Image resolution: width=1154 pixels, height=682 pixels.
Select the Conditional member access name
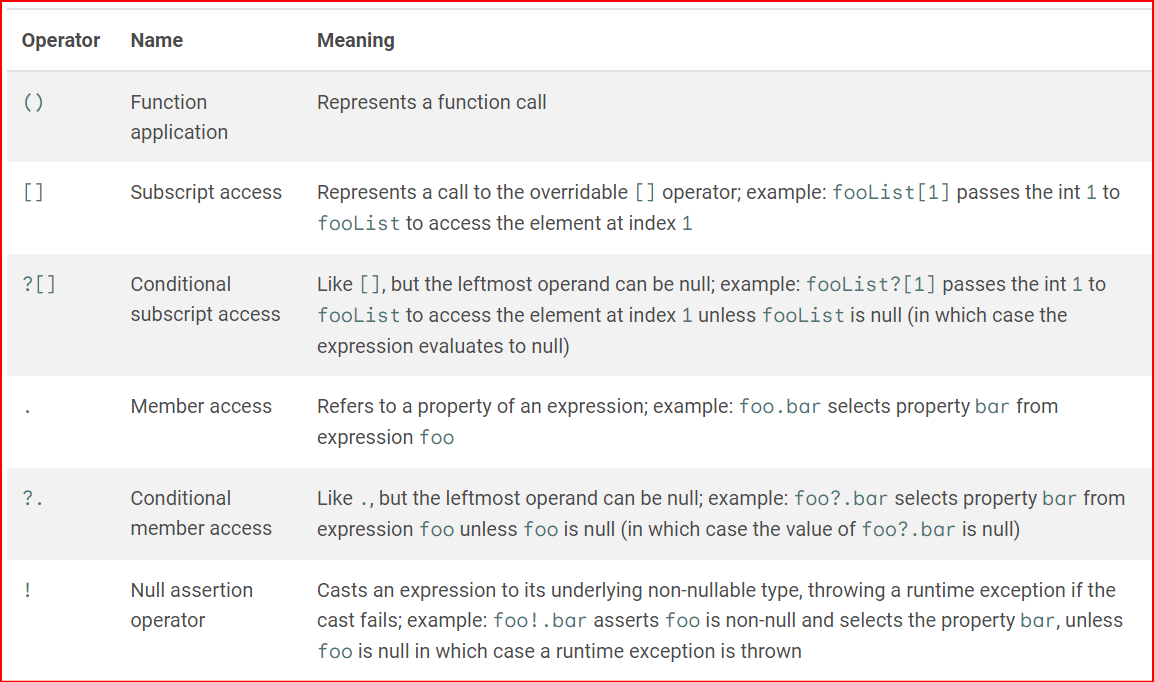tap(201, 513)
